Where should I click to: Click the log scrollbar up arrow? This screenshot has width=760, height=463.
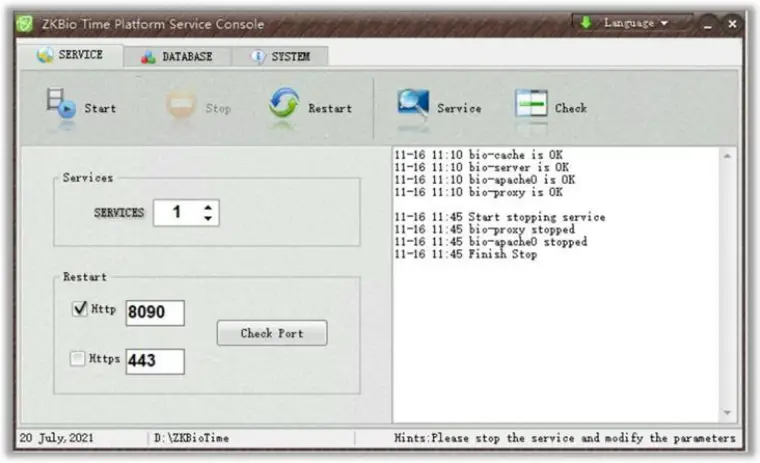pyautogui.click(x=727, y=156)
